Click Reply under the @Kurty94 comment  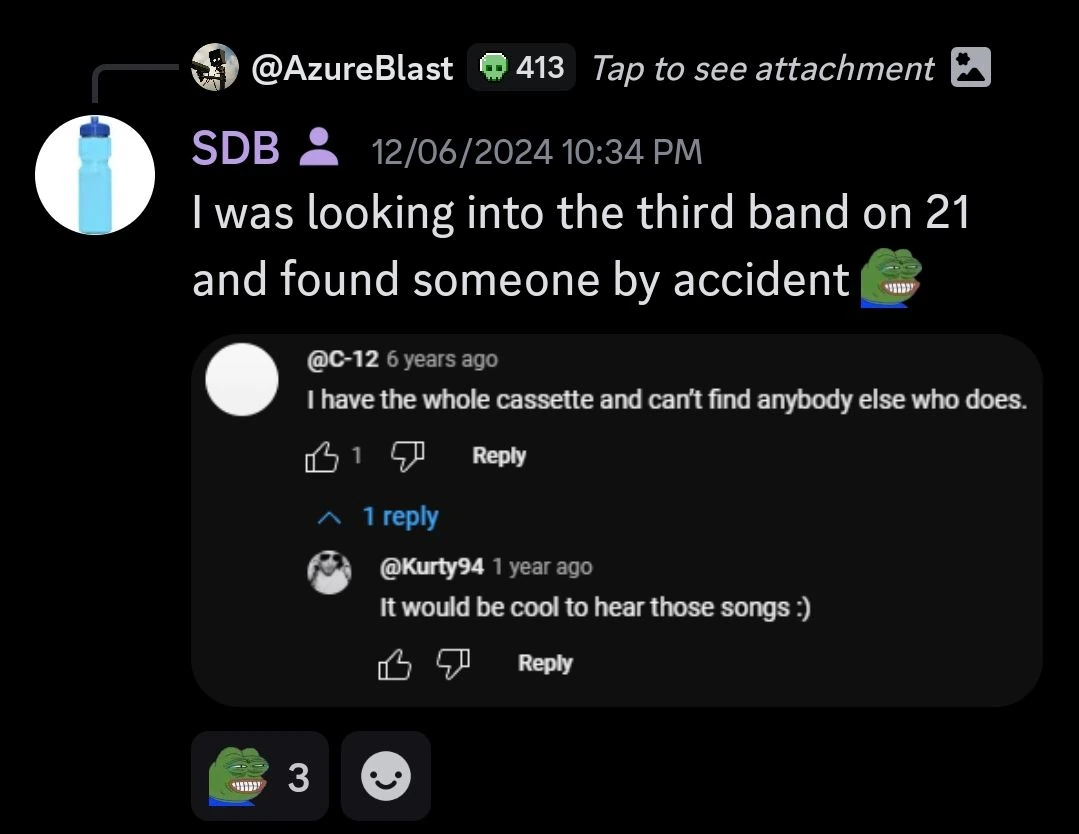coord(545,663)
